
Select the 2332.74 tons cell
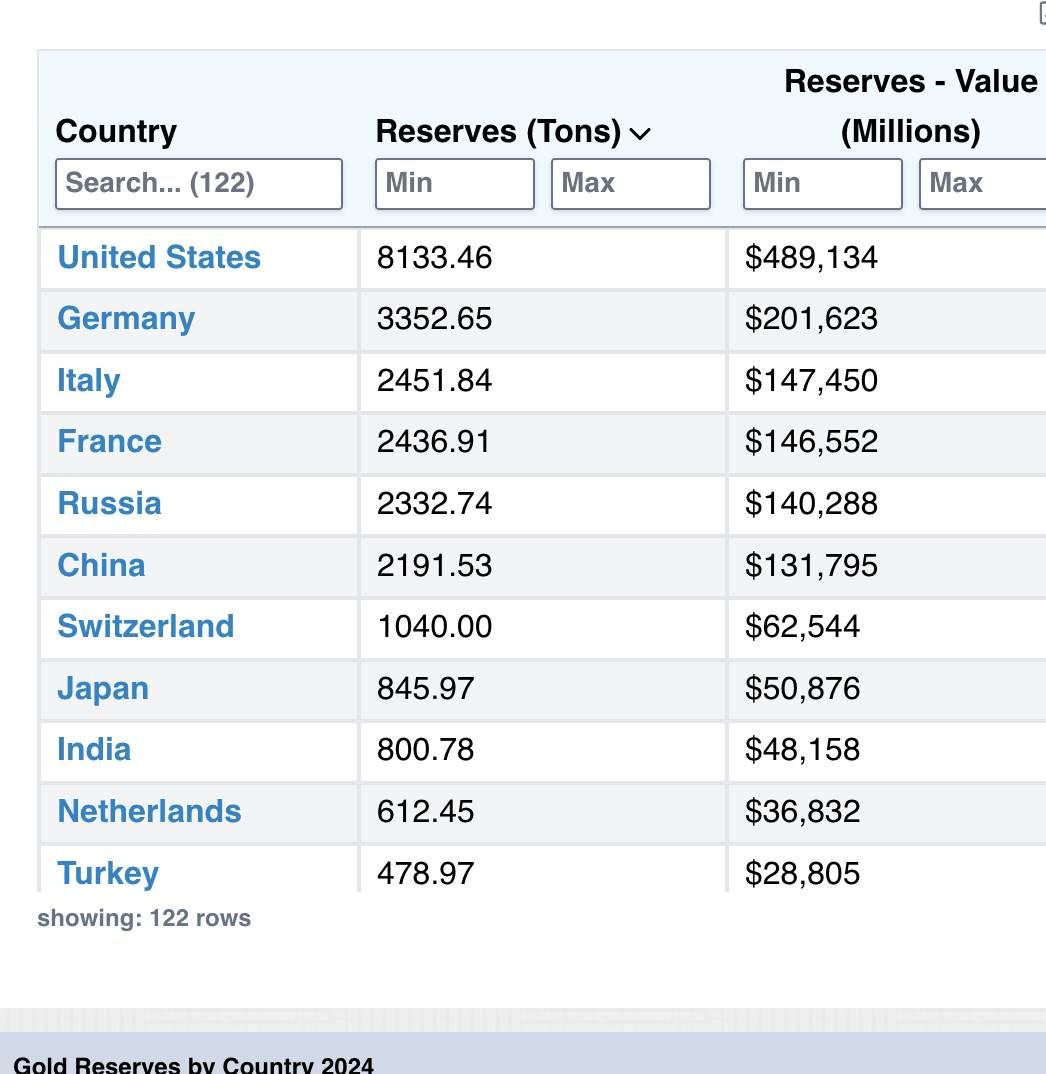click(x=543, y=504)
